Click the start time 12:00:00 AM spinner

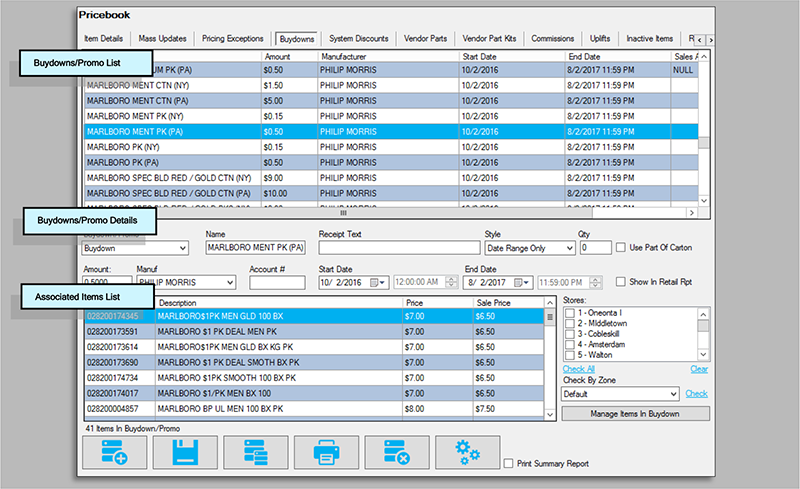452,282
